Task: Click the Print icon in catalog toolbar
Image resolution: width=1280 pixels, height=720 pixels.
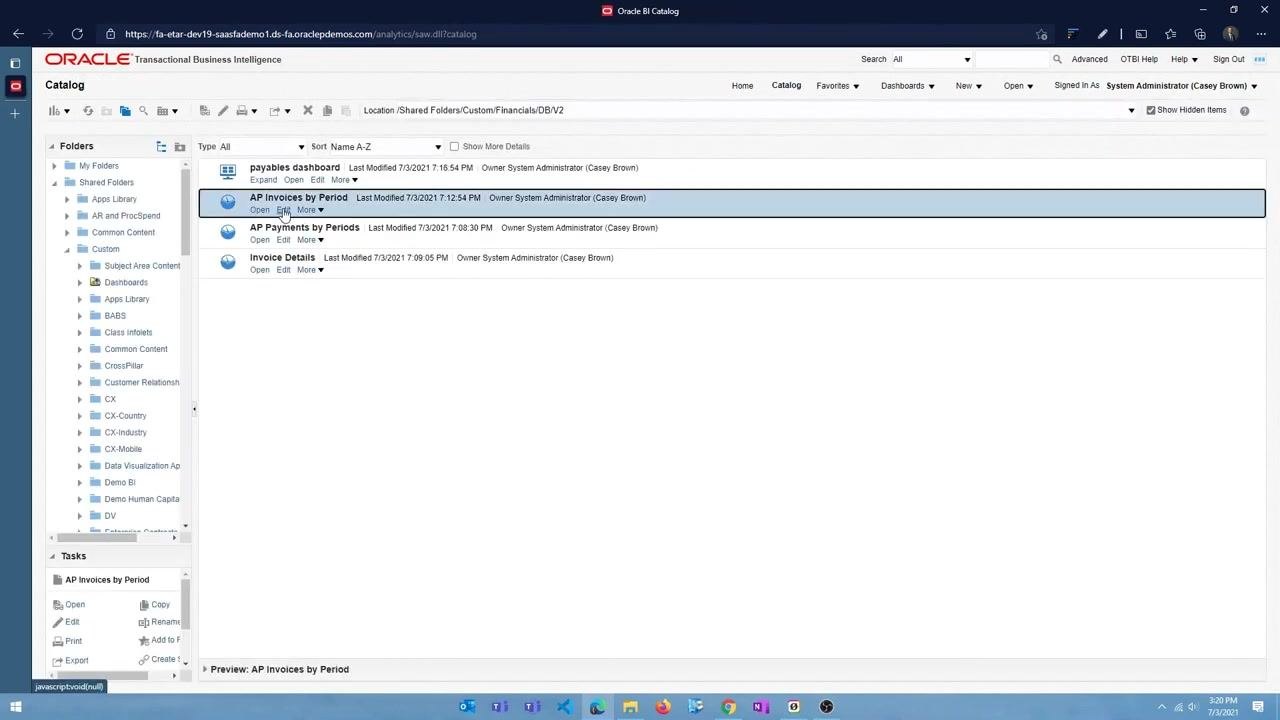Action: 241,111
